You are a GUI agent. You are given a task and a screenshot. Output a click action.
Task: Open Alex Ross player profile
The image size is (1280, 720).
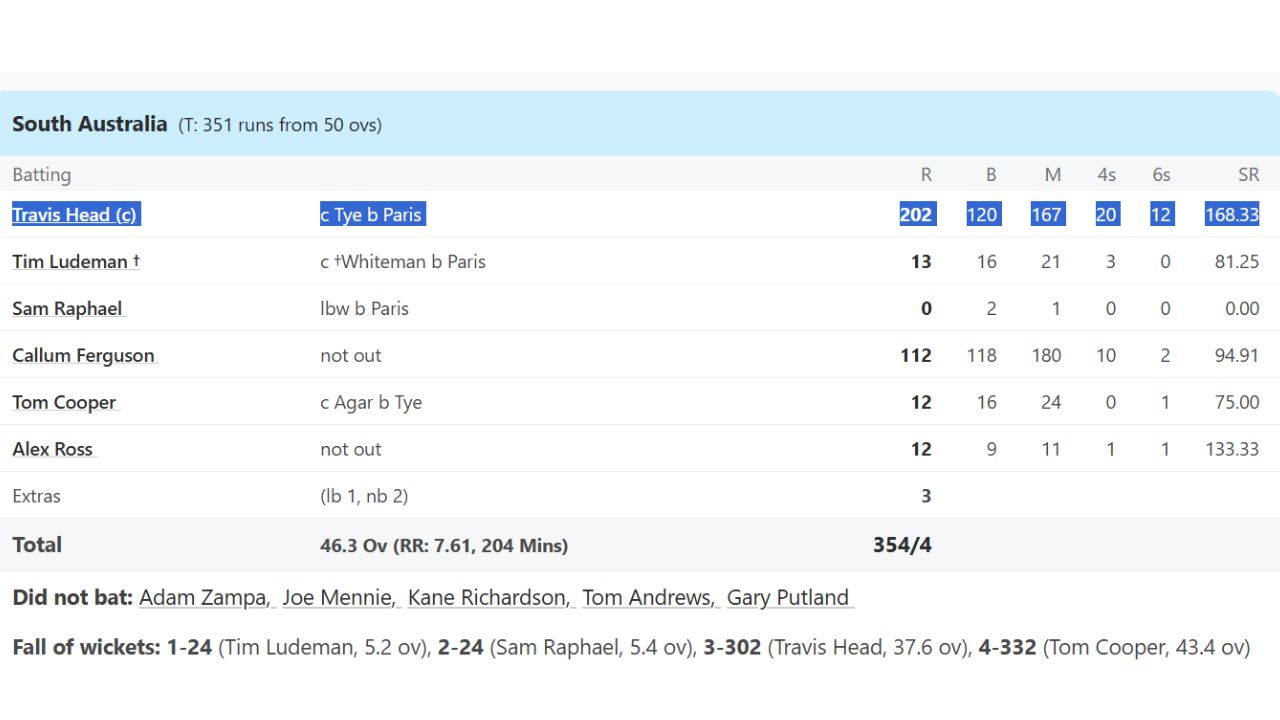[x=52, y=450]
